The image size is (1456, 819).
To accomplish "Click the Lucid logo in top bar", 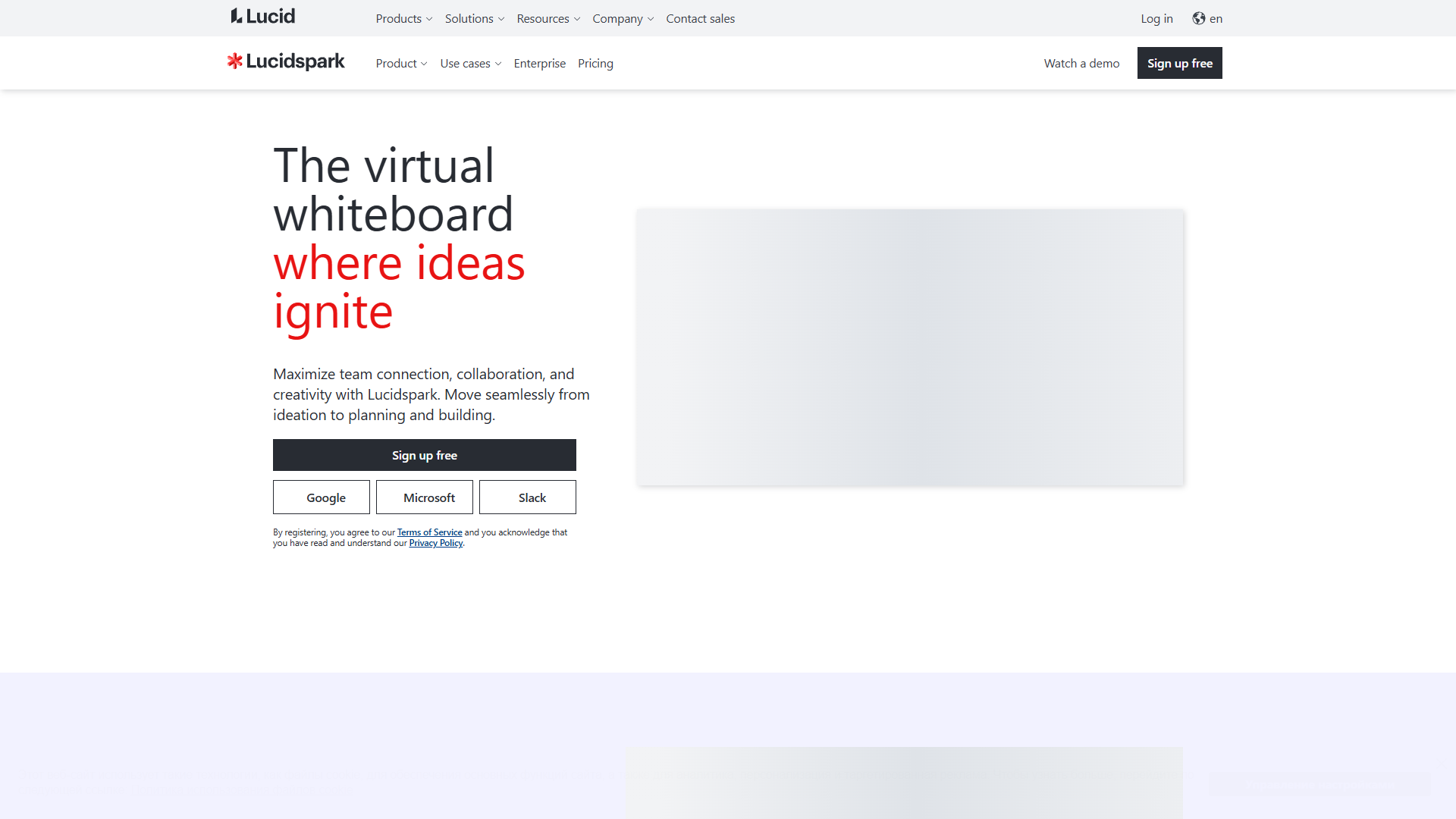I will tap(262, 17).
